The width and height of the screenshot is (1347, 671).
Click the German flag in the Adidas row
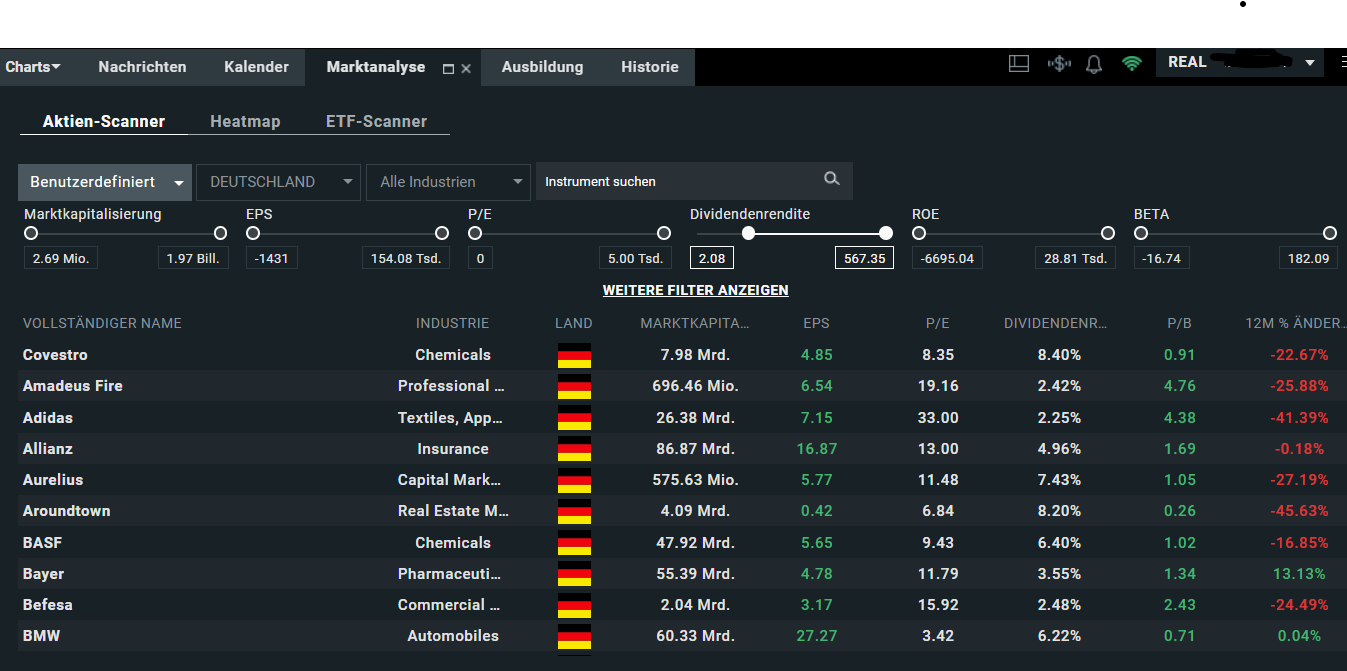pos(574,418)
